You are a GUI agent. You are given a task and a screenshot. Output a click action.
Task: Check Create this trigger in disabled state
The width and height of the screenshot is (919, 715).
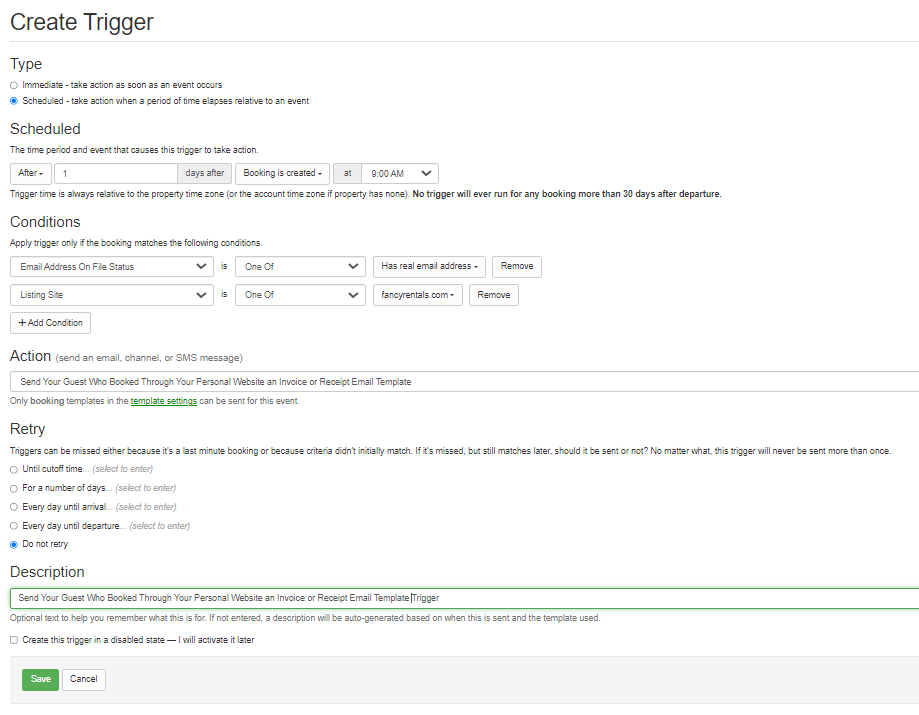pyautogui.click(x=14, y=640)
